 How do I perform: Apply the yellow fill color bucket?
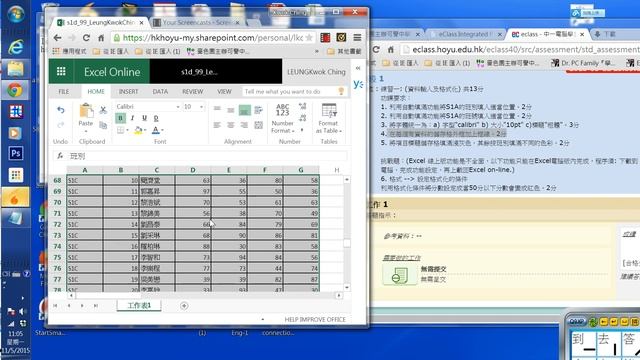tap(138, 130)
